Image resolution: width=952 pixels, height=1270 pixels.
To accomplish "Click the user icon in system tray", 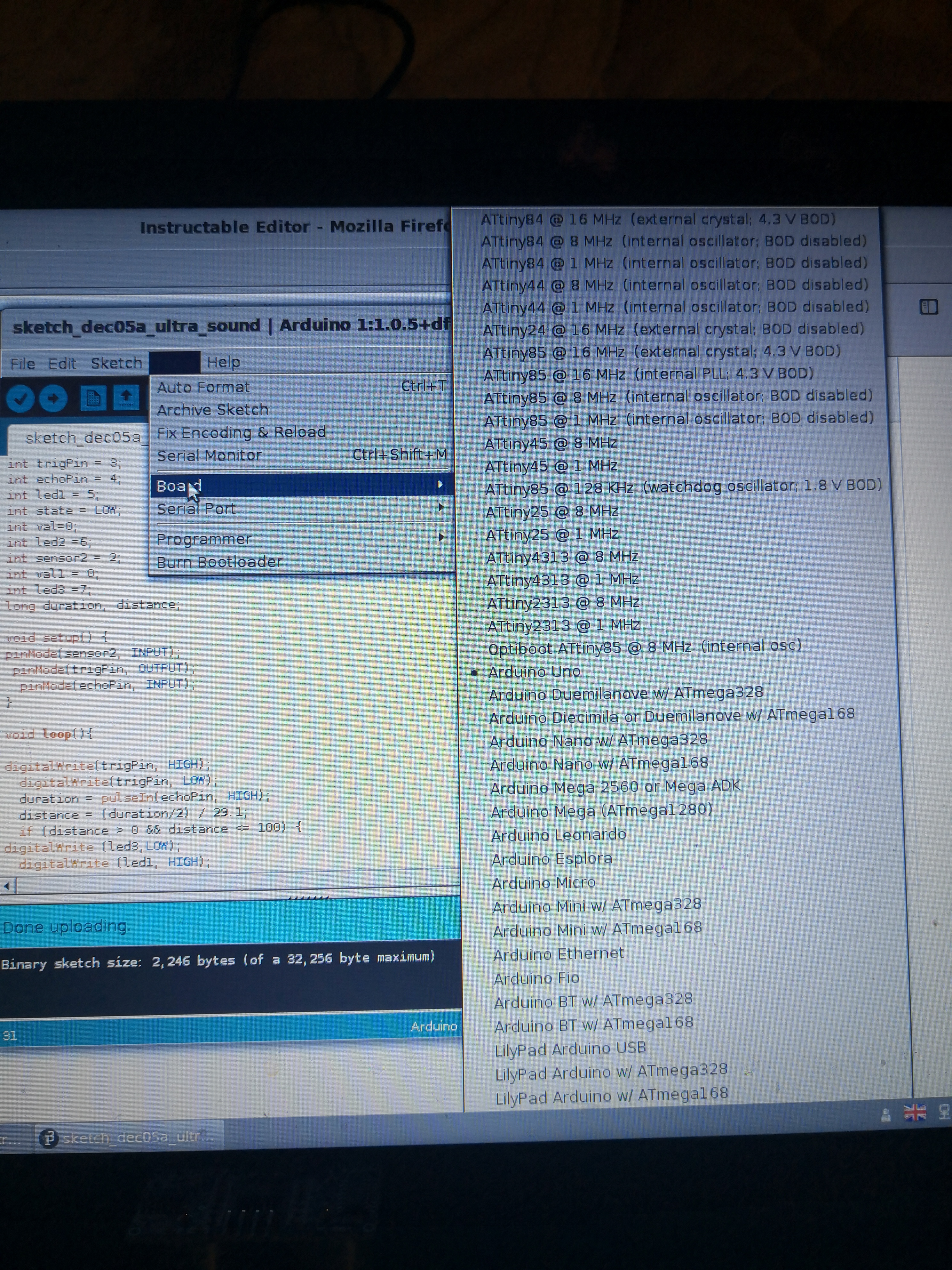I will pos(885,1114).
